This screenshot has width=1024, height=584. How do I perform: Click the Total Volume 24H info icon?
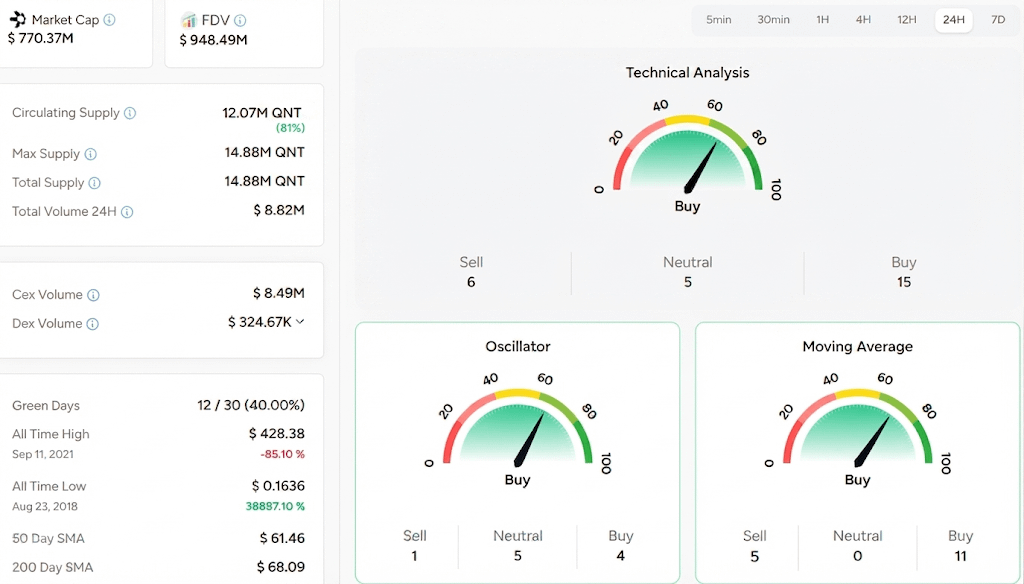point(127,212)
